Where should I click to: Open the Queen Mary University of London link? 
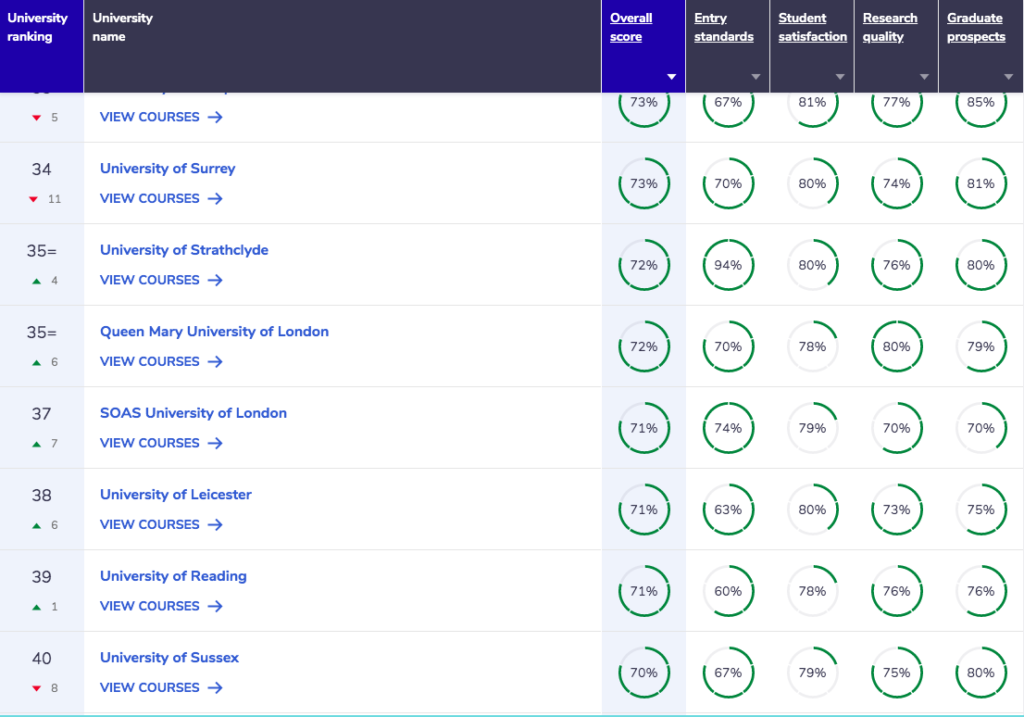(214, 332)
